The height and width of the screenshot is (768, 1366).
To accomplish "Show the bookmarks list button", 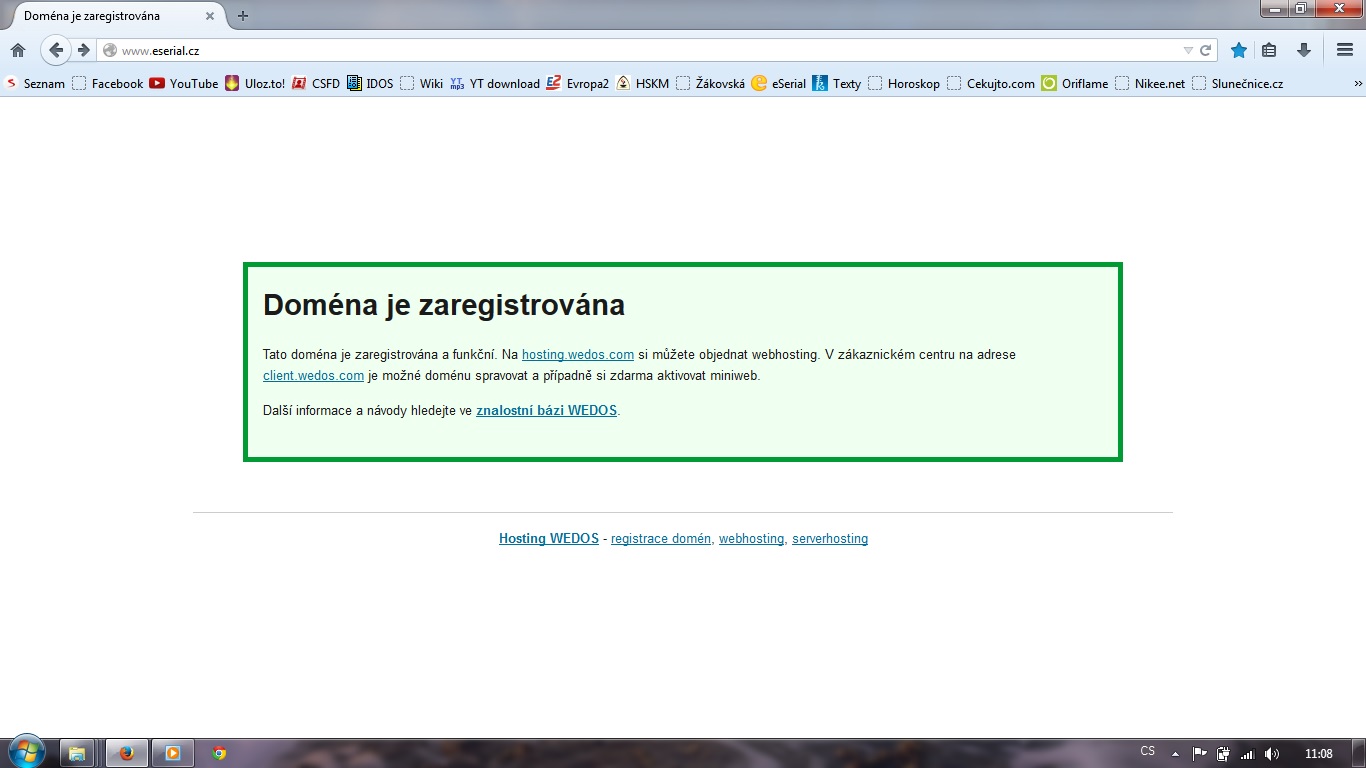I will click(1269, 50).
